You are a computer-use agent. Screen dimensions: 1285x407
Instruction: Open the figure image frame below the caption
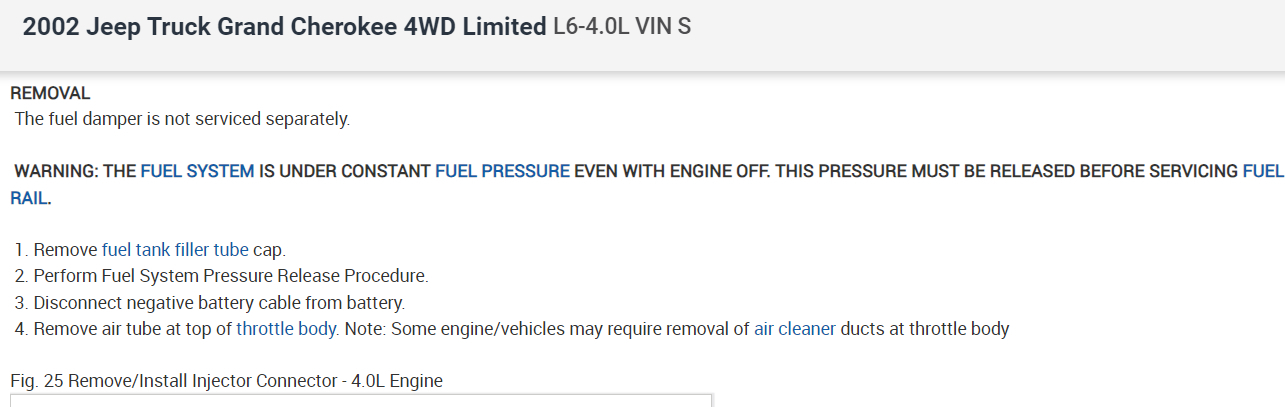(x=360, y=400)
